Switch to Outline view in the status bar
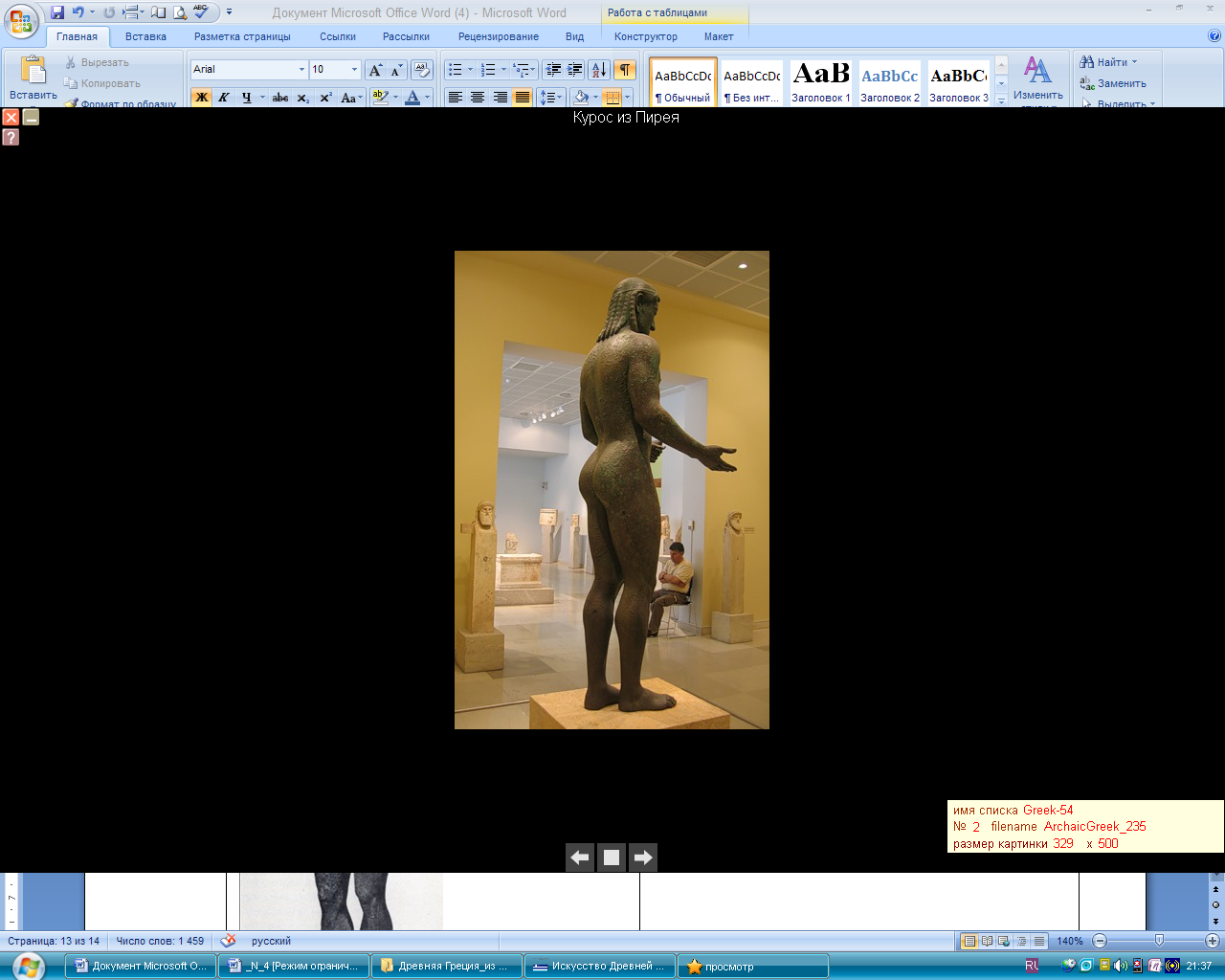Screen dimensions: 1225x980 coord(1022,941)
